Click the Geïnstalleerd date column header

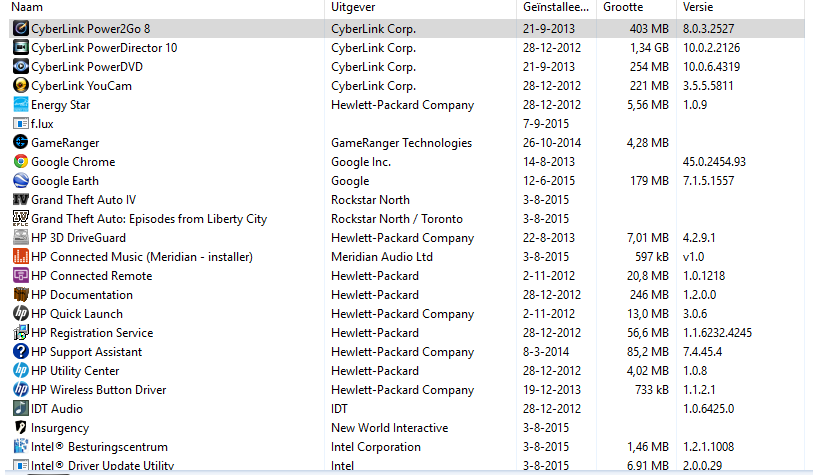(x=556, y=7)
